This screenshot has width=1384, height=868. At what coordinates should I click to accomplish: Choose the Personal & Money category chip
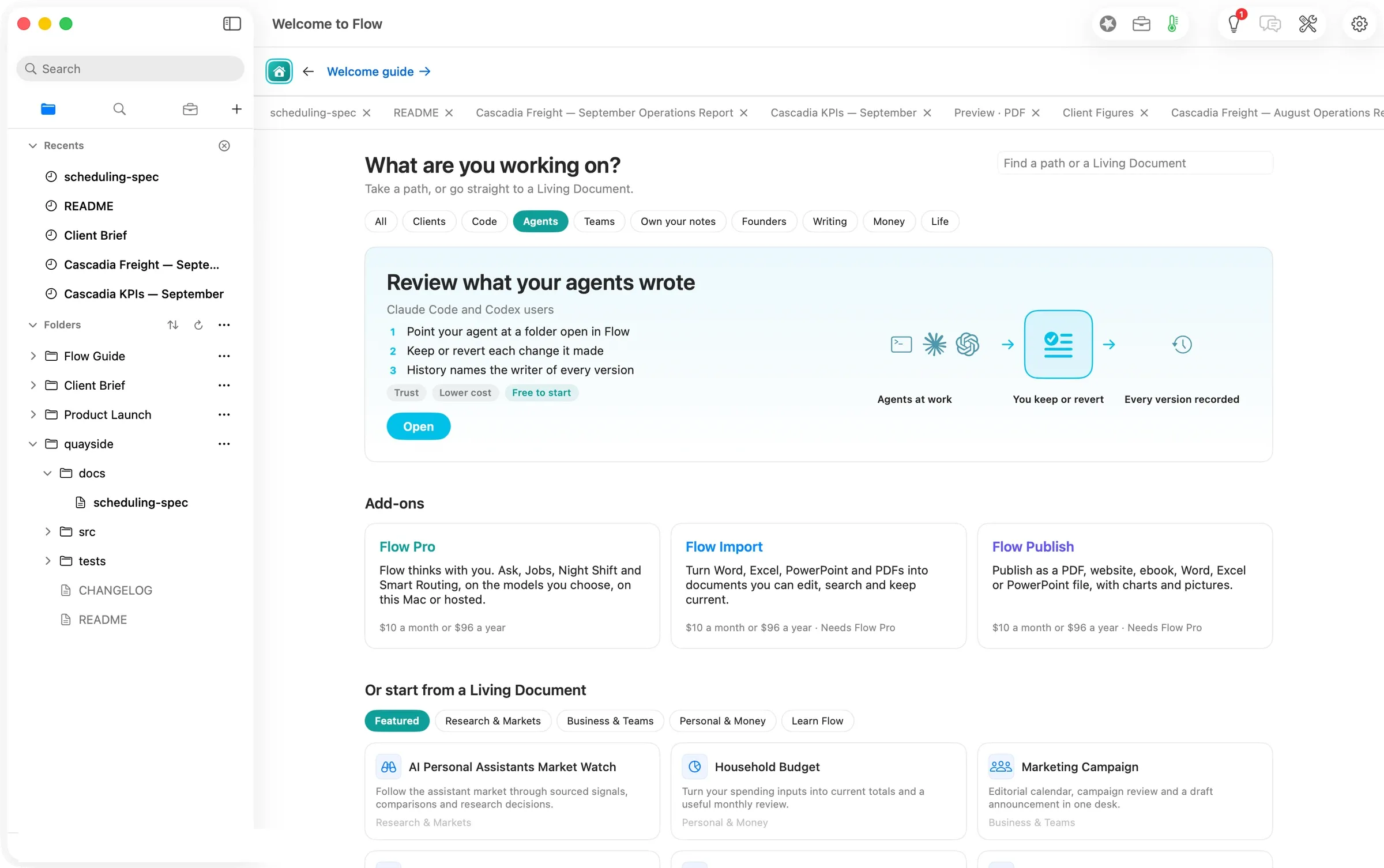(723, 721)
